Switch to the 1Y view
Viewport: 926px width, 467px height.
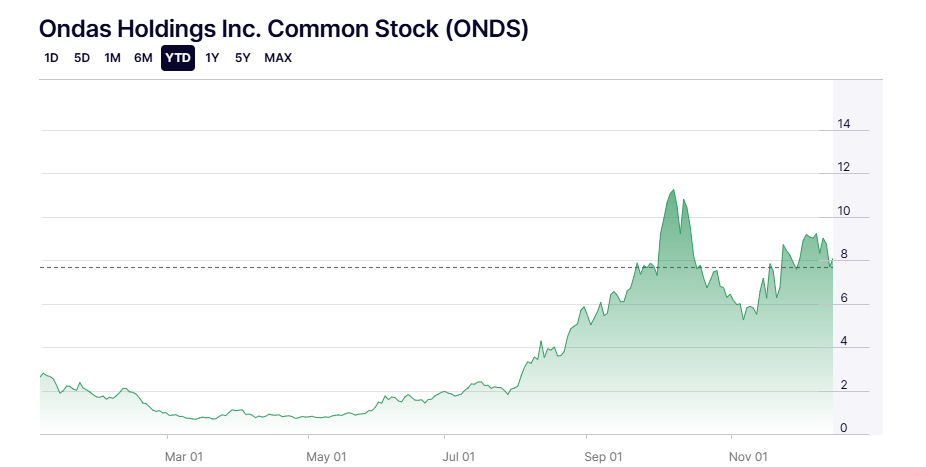coord(212,58)
